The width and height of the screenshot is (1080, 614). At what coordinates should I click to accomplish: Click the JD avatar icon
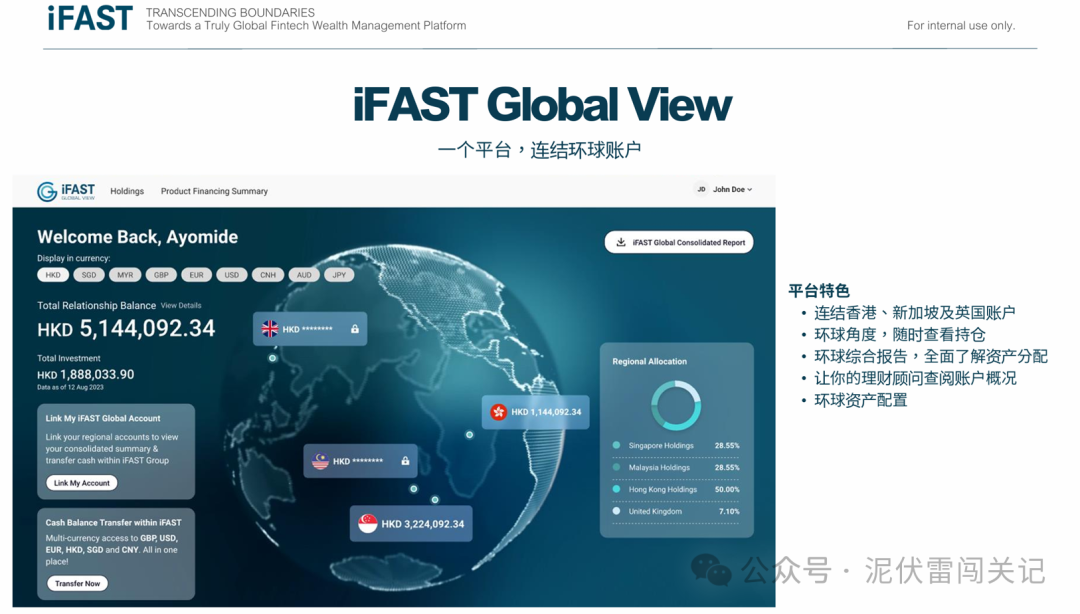click(x=701, y=189)
